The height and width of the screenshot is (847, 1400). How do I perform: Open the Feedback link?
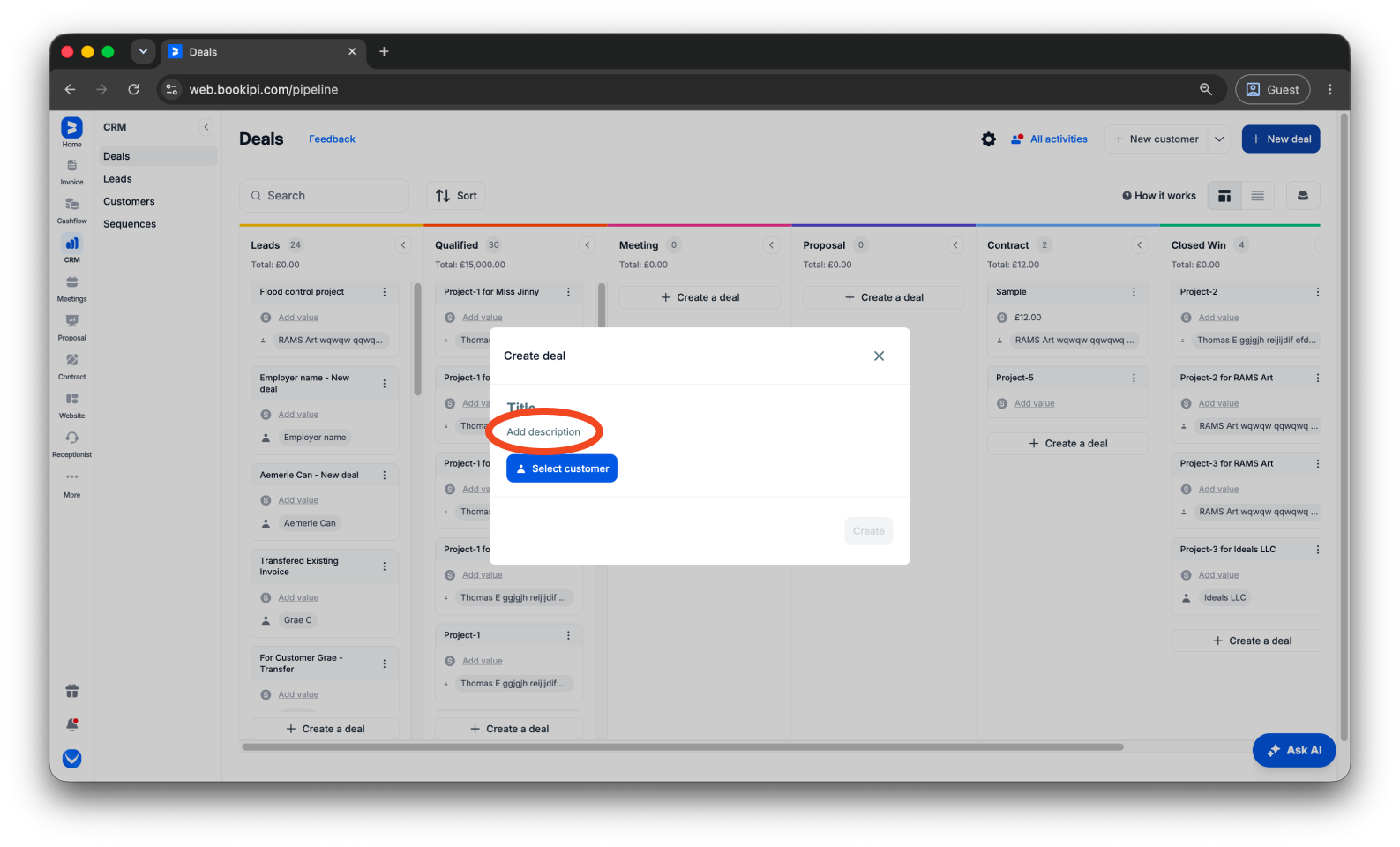coord(332,139)
